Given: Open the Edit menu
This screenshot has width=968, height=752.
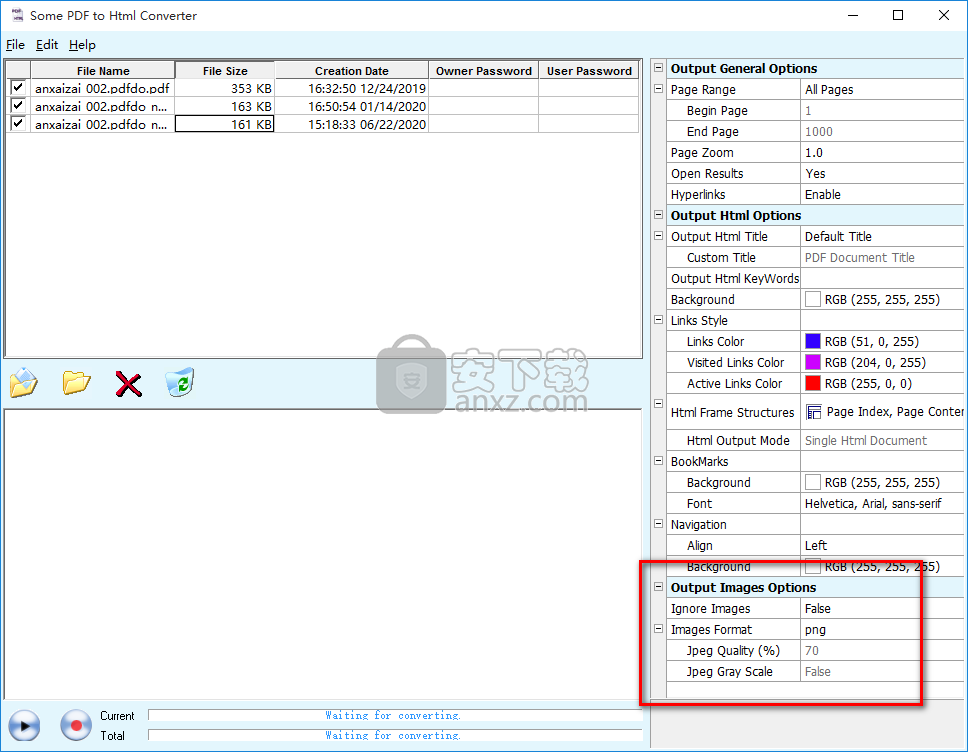Looking at the screenshot, I should click(x=47, y=44).
